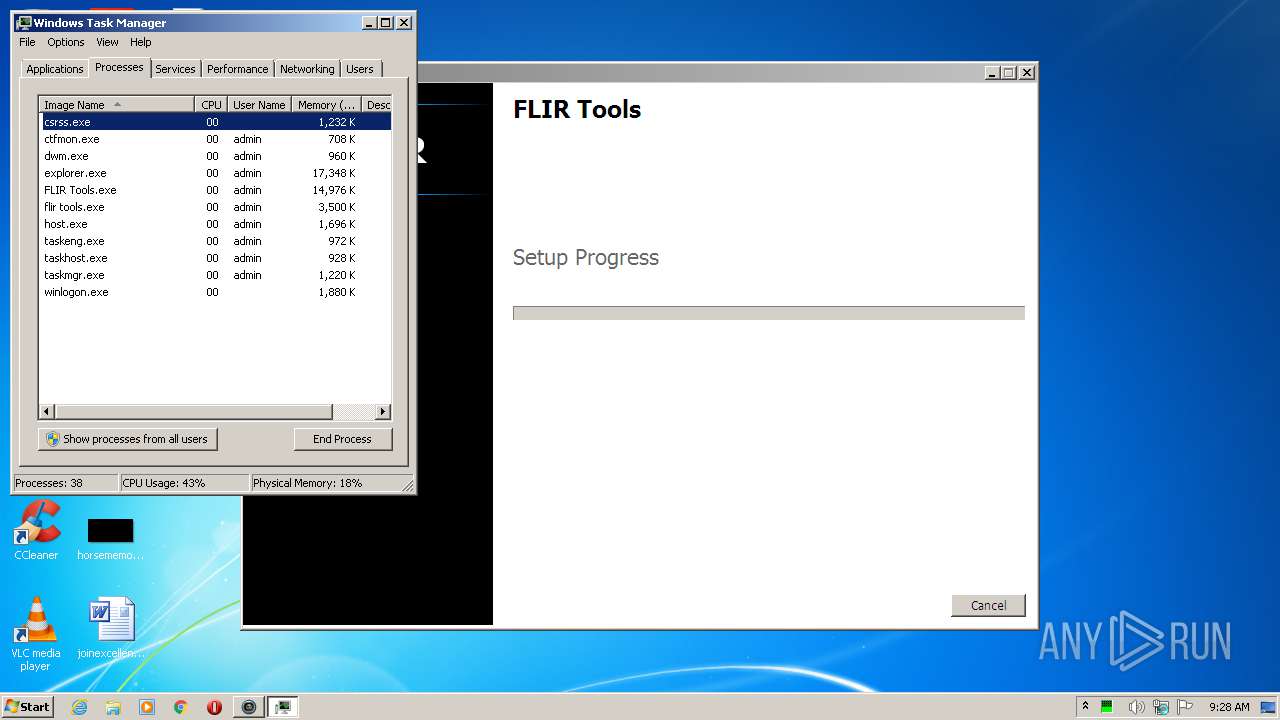This screenshot has width=1280, height=720.
Task: Switch to the Applications tab
Action: coord(55,69)
